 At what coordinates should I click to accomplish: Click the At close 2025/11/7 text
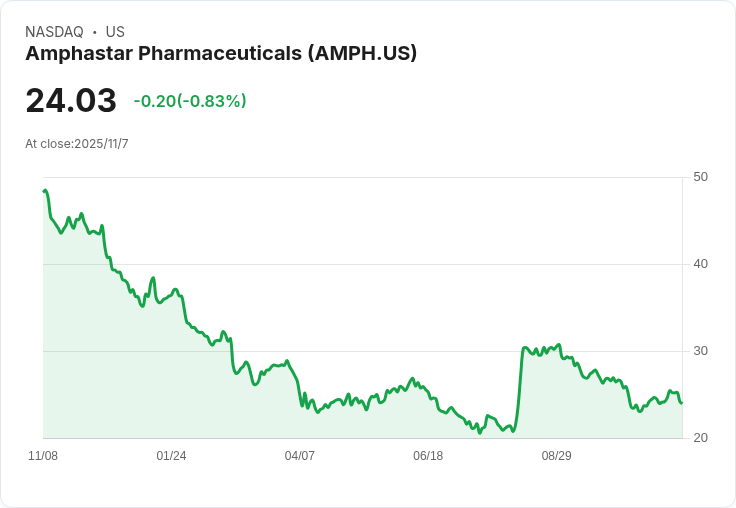(77, 144)
